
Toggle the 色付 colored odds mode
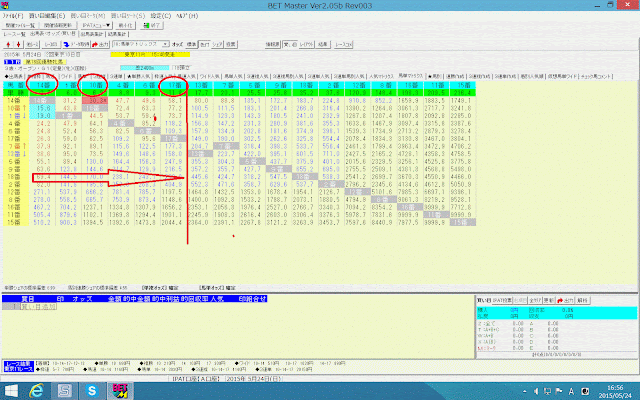coord(204,44)
